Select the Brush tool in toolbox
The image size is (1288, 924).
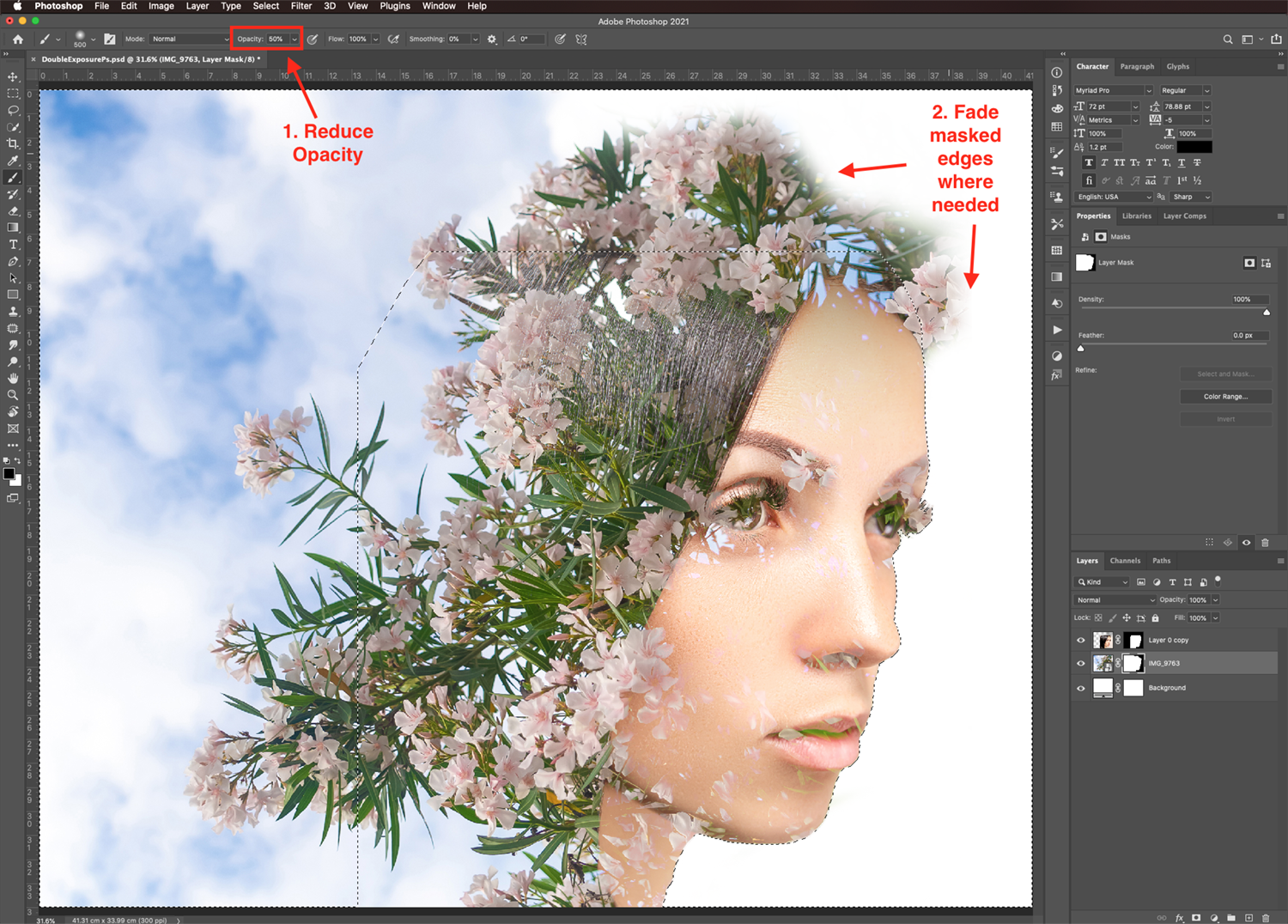[x=13, y=178]
